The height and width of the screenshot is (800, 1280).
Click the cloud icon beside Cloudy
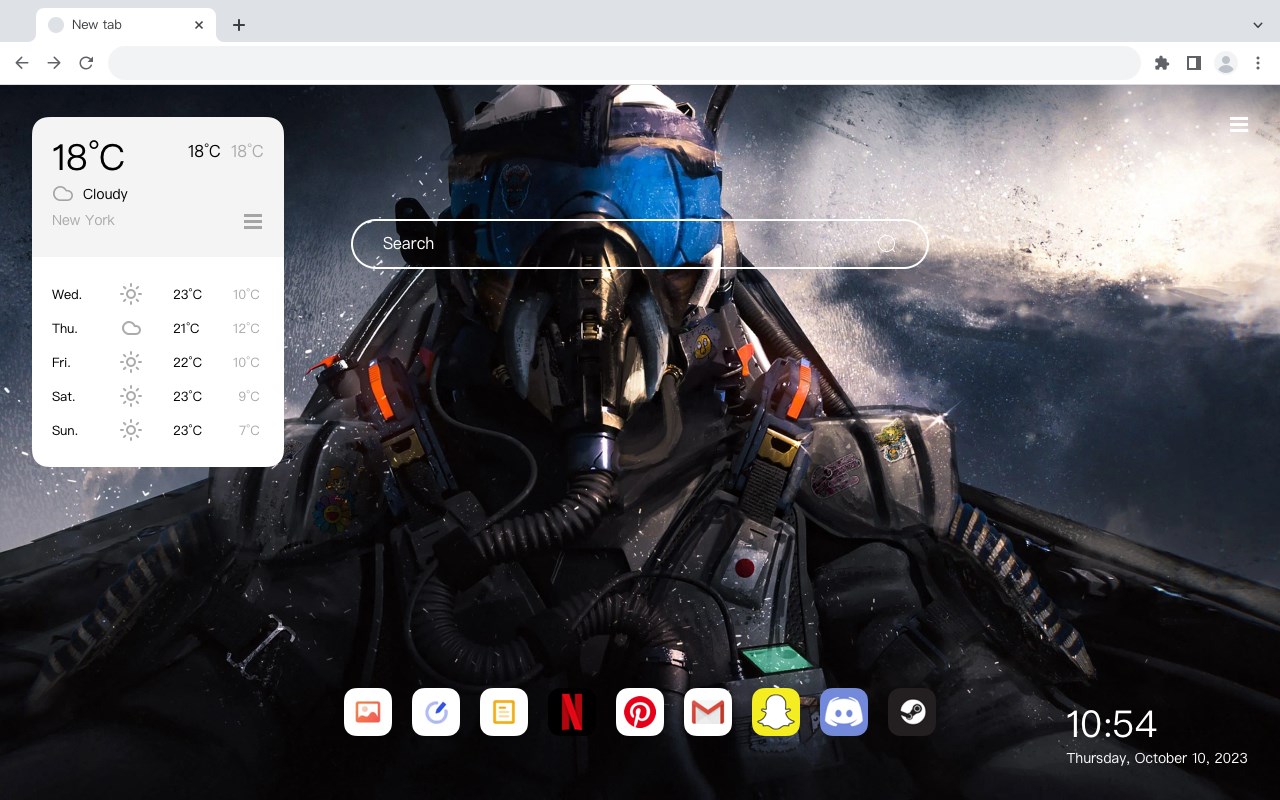(63, 194)
